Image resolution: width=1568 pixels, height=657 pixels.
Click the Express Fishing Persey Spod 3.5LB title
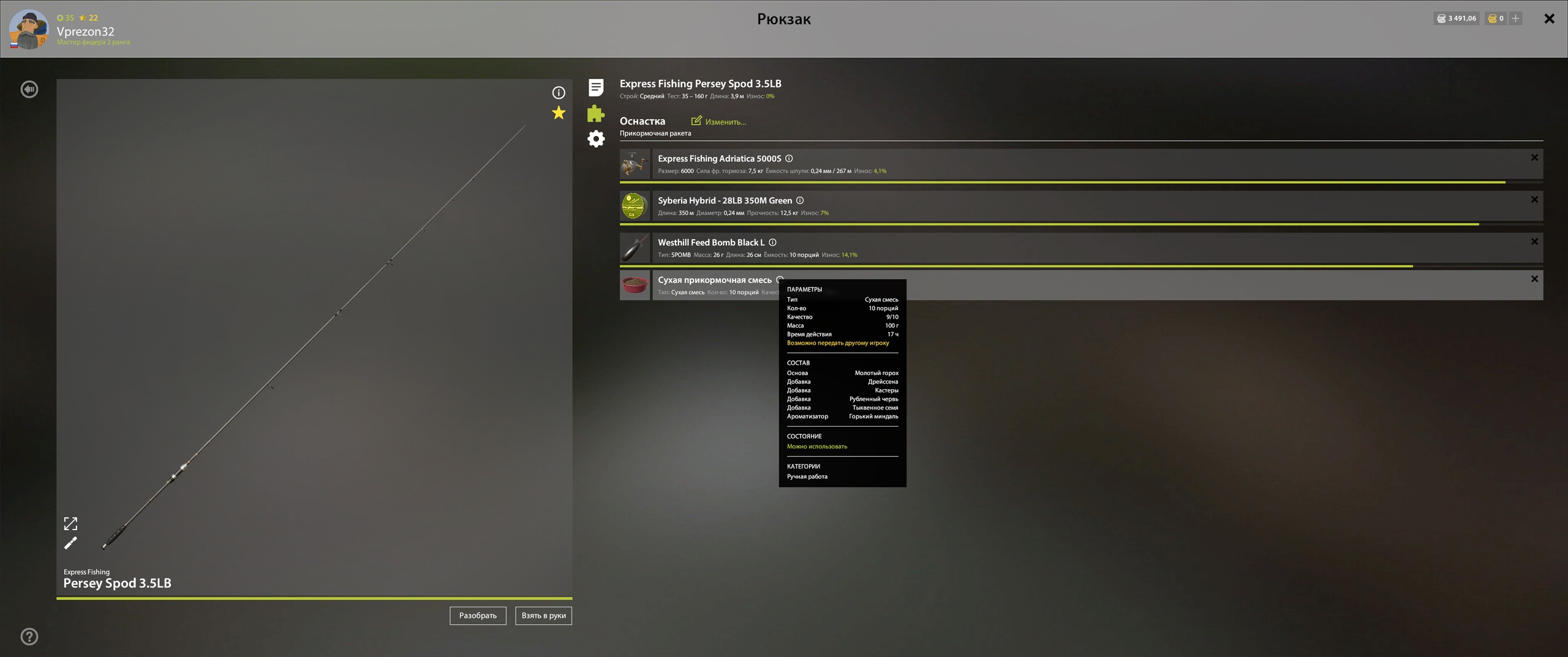[700, 83]
